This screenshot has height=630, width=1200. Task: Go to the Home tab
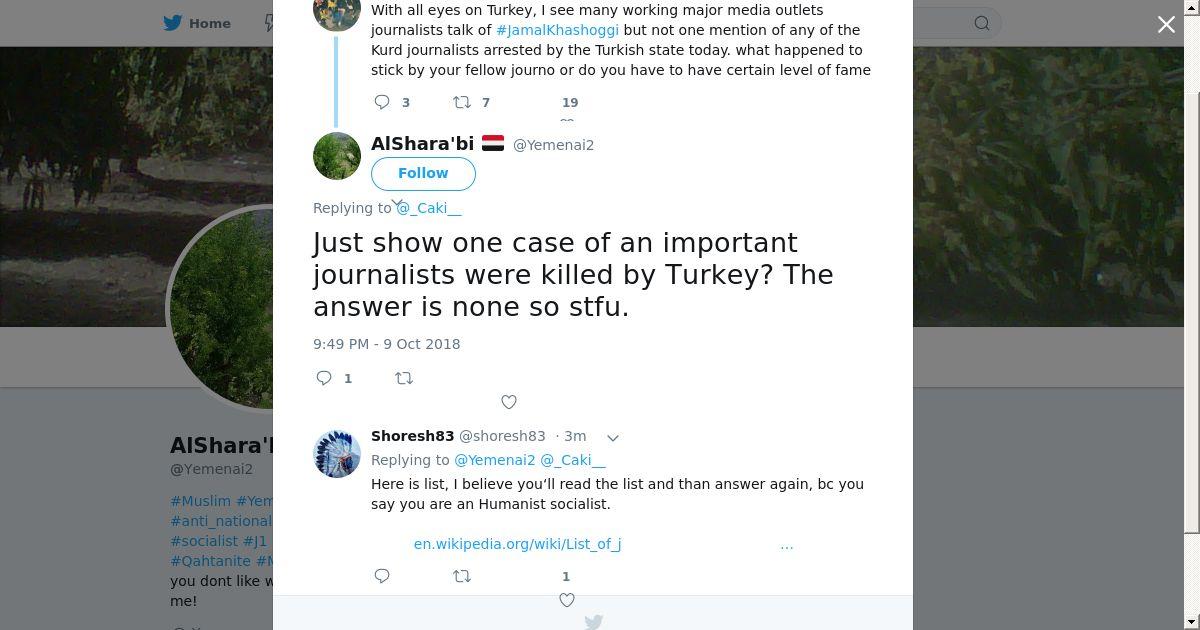[209, 23]
